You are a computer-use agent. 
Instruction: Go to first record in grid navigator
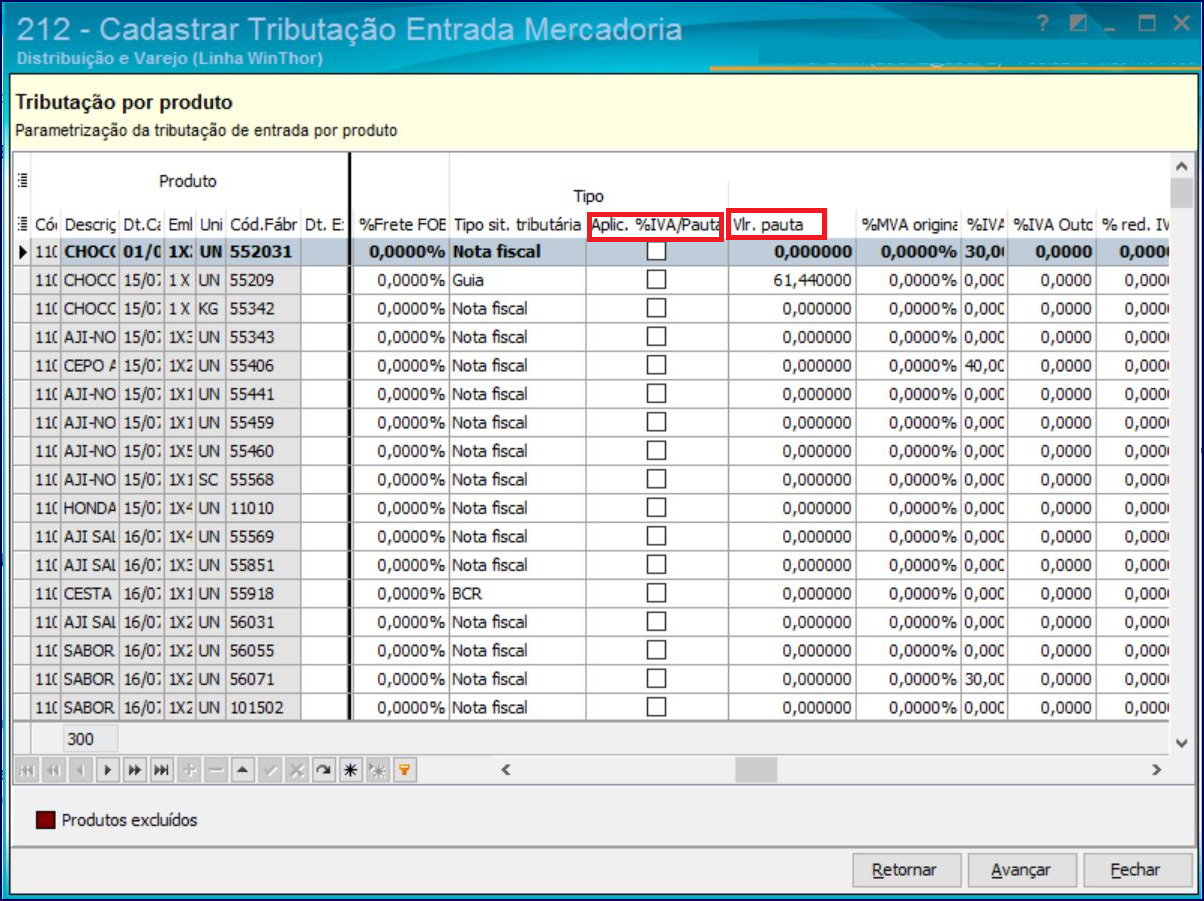[x=27, y=770]
